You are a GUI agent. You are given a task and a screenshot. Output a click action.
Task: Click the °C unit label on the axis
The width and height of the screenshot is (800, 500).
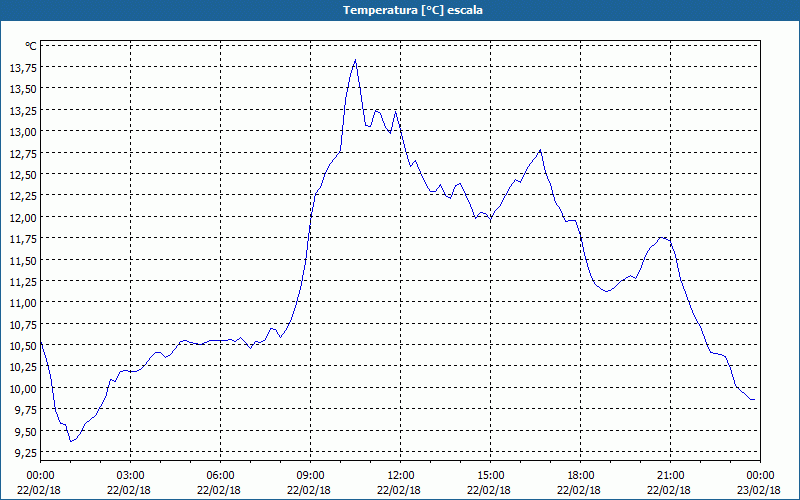point(31,46)
